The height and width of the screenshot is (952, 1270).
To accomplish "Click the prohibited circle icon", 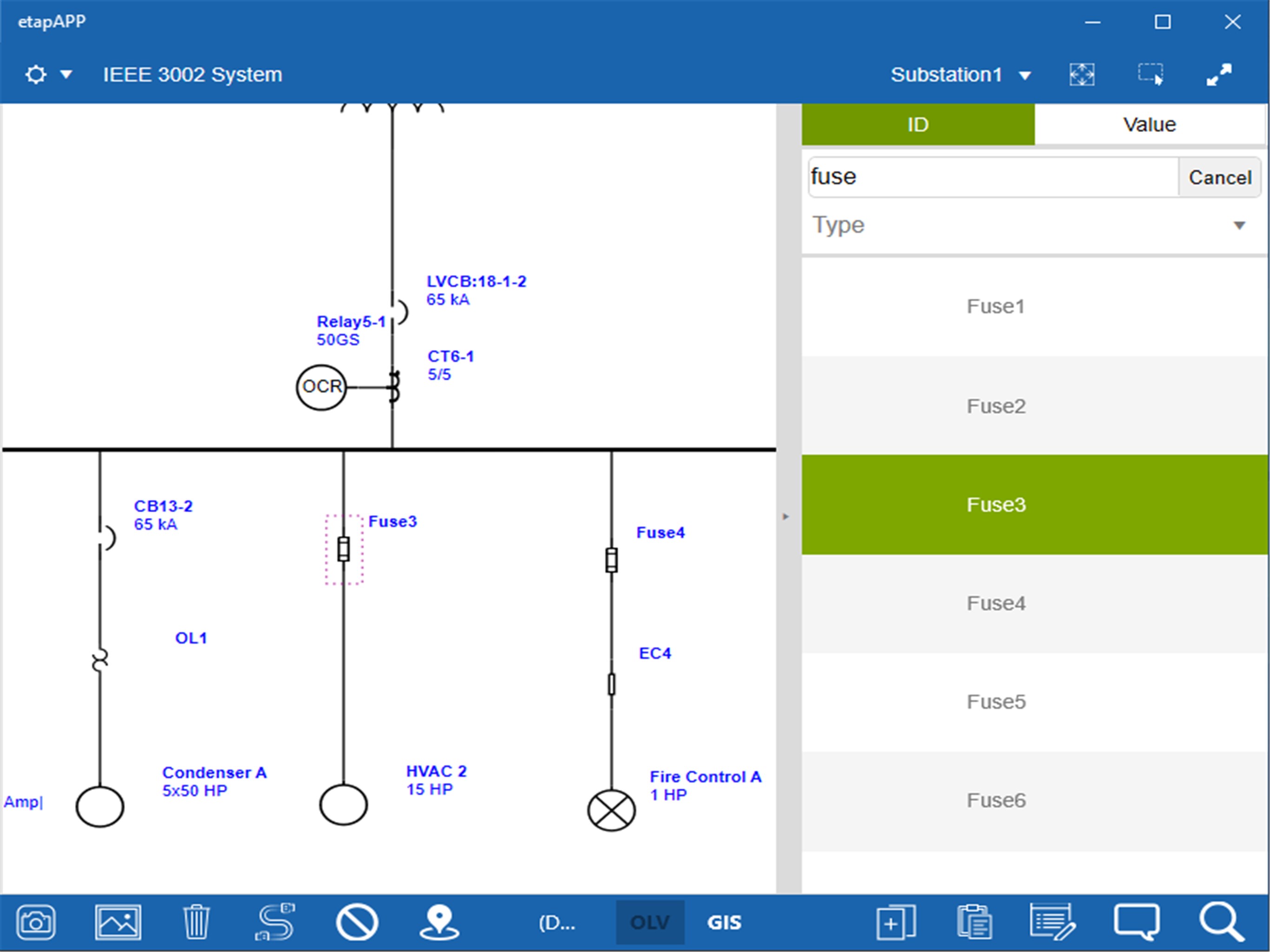I will 357,923.
